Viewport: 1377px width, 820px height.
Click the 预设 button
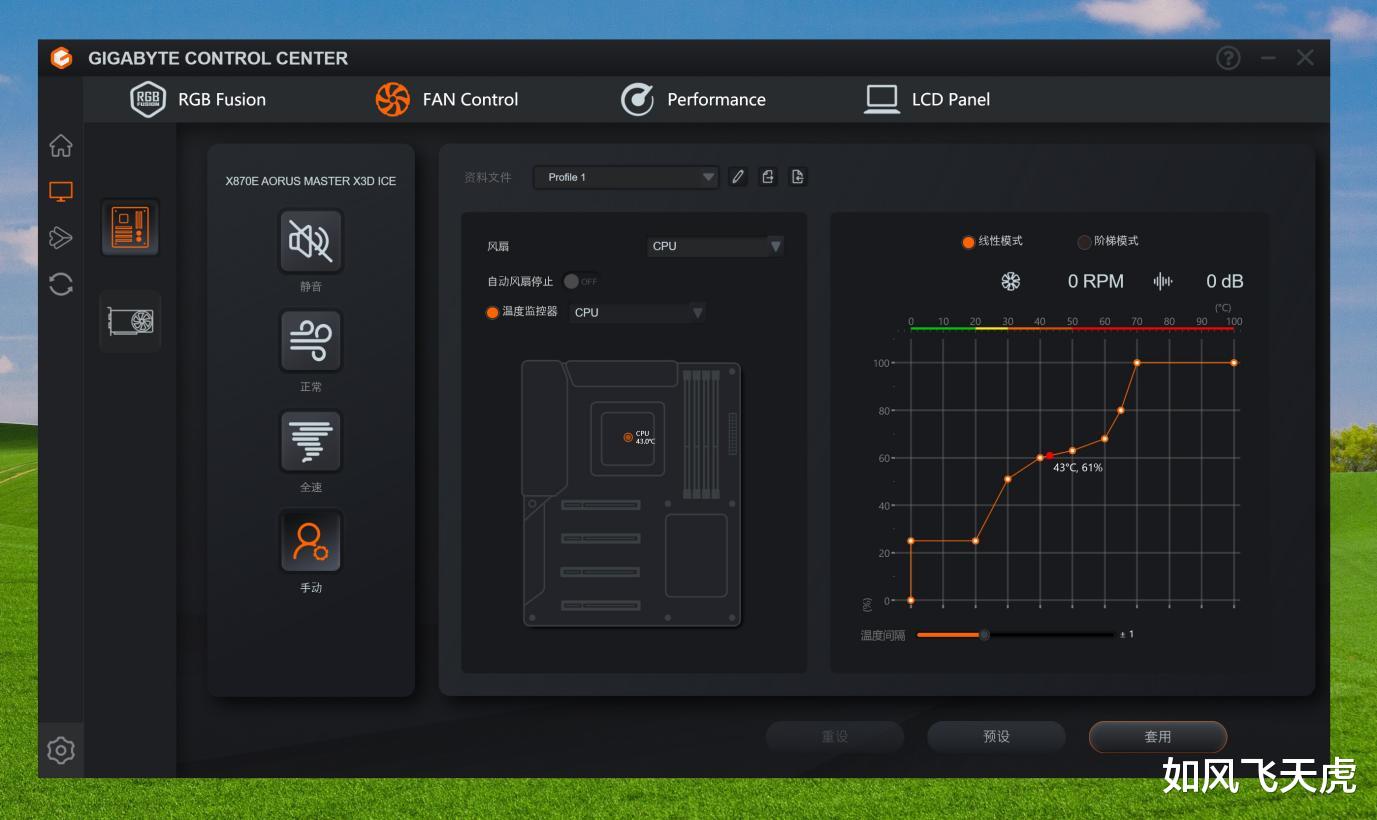pyautogui.click(x=996, y=736)
